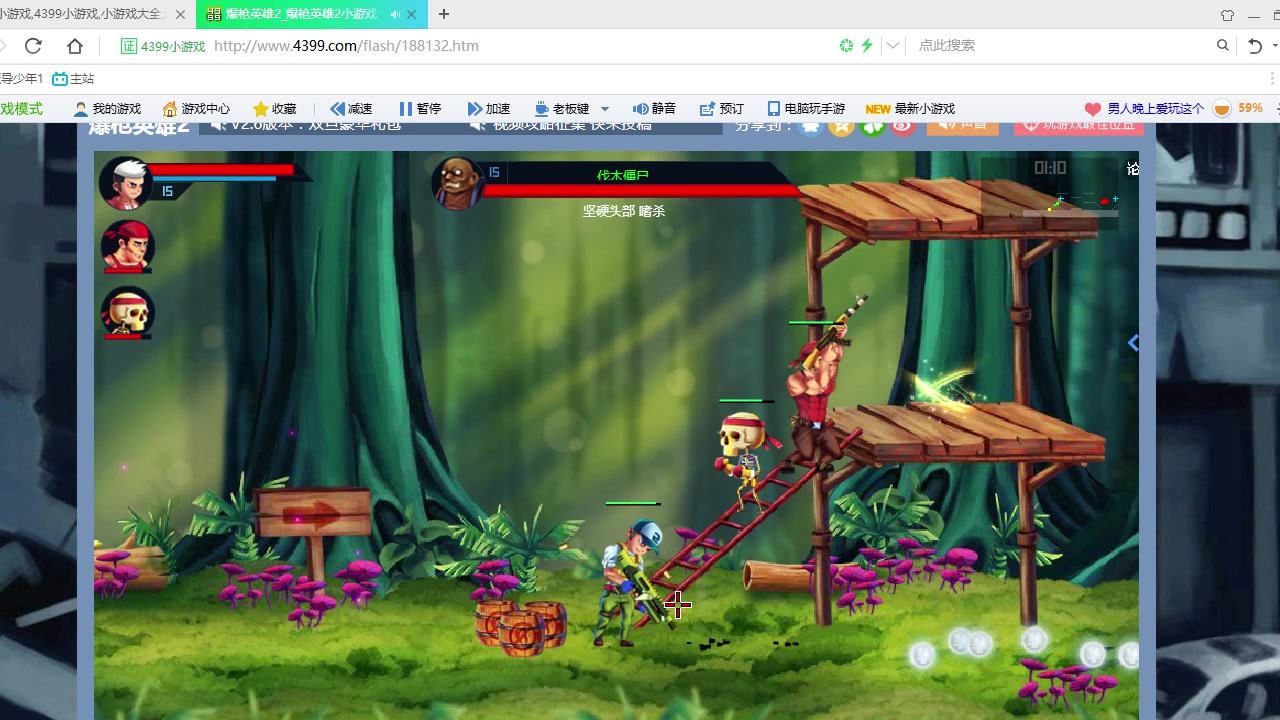The height and width of the screenshot is (720, 1280).
Task: Close the 爆枪英雄2 game tab
Action: tap(411, 14)
